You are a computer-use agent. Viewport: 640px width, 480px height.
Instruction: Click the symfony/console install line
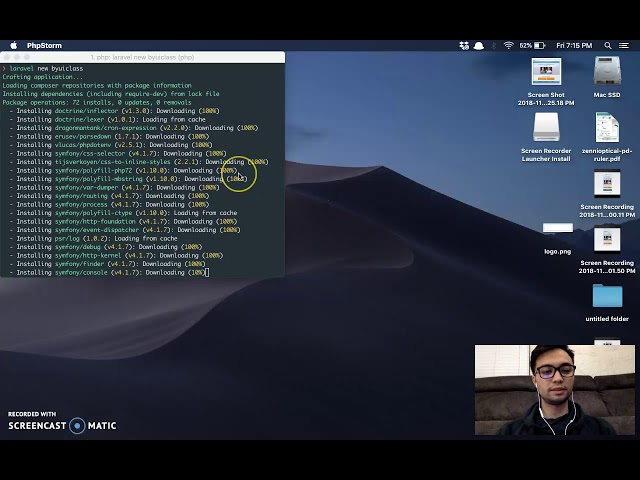click(x=109, y=273)
